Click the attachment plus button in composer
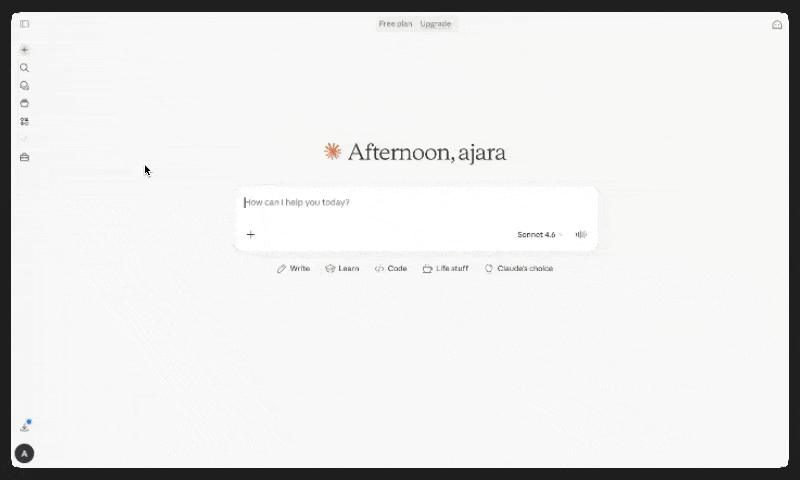Viewport: 800px width, 480px height. click(x=251, y=235)
